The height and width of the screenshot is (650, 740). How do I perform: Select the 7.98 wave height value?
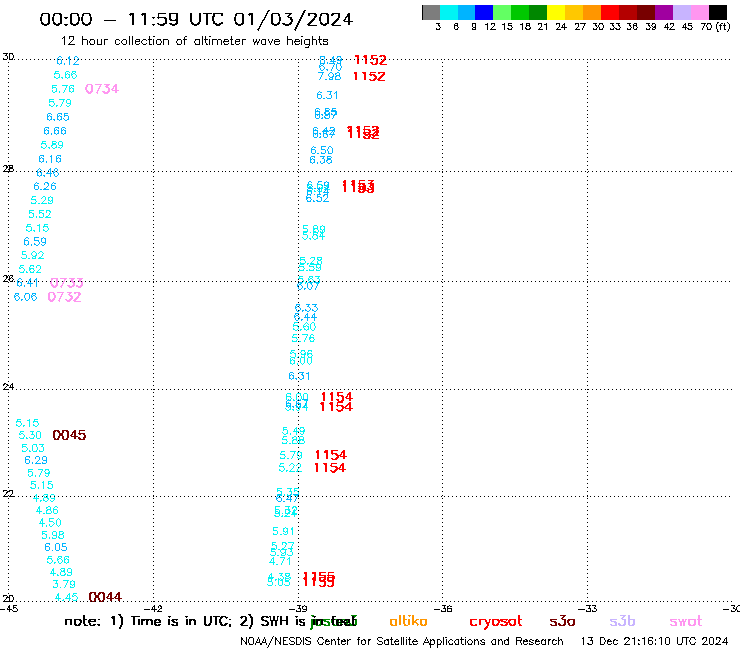(329, 76)
